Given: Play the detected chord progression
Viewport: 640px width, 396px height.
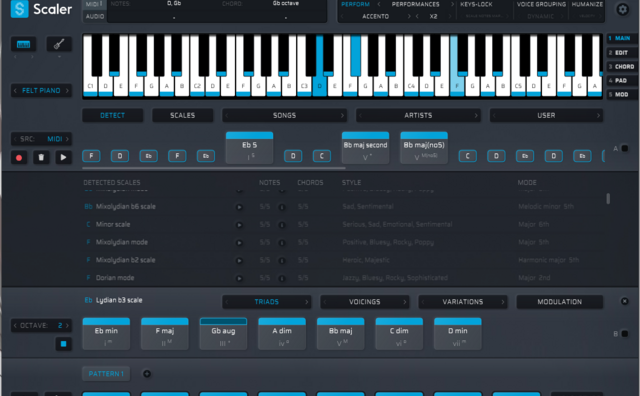Looking at the screenshot, I should (63, 157).
